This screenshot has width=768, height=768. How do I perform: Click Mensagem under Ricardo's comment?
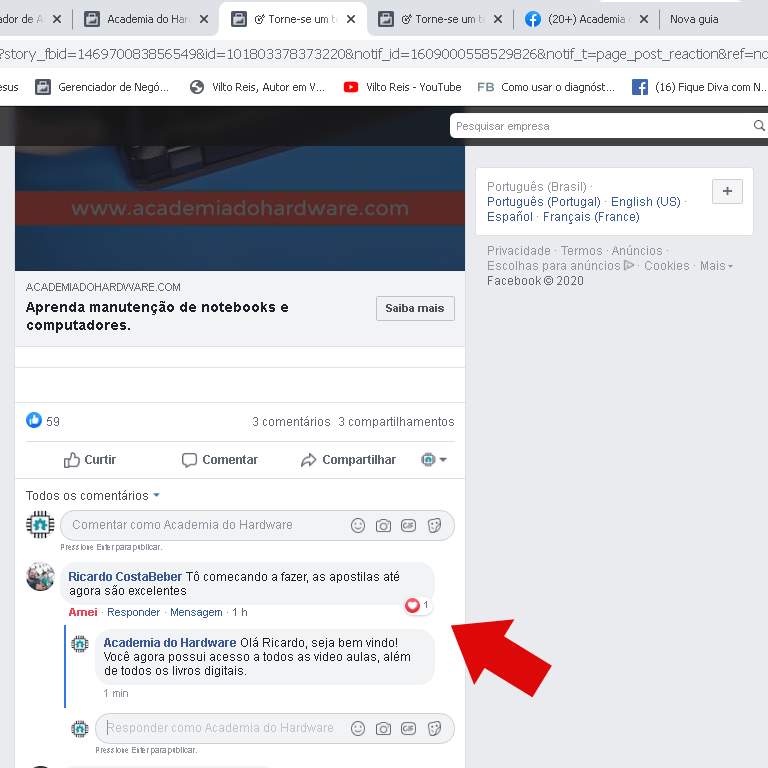tap(196, 612)
